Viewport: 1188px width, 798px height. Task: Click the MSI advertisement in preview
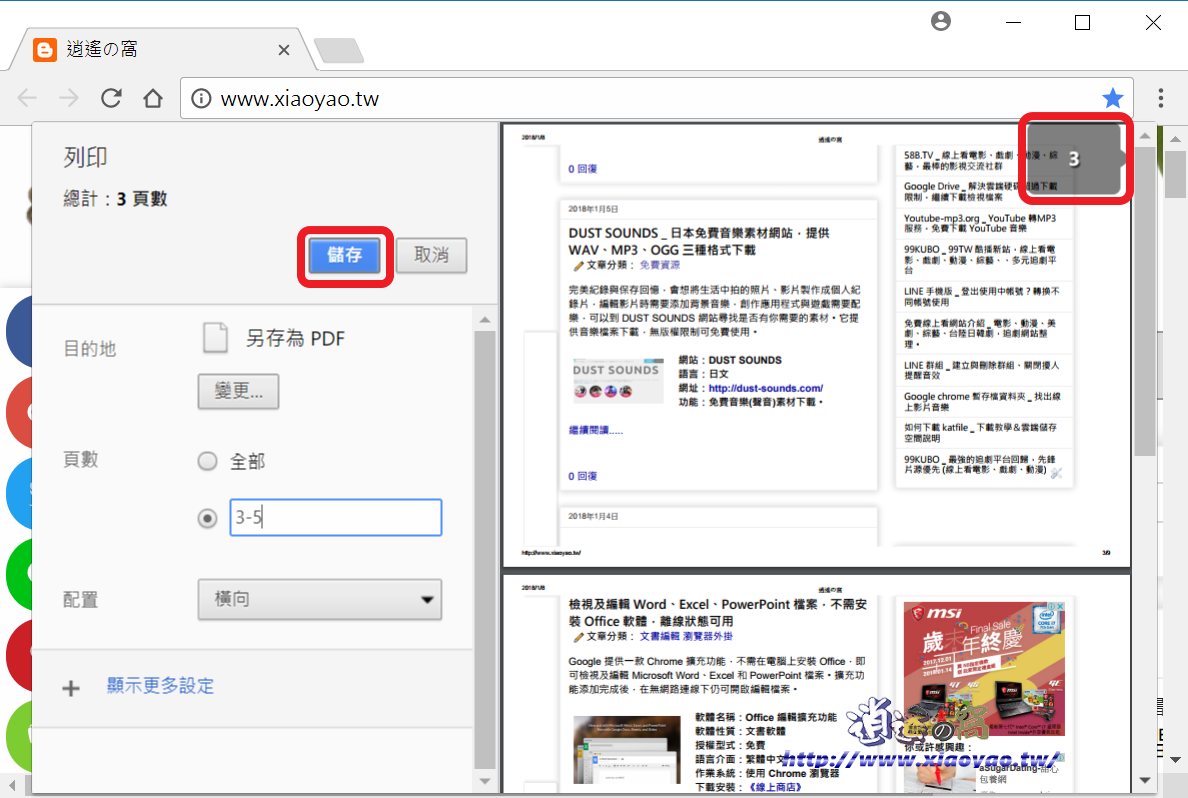click(x=984, y=669)
